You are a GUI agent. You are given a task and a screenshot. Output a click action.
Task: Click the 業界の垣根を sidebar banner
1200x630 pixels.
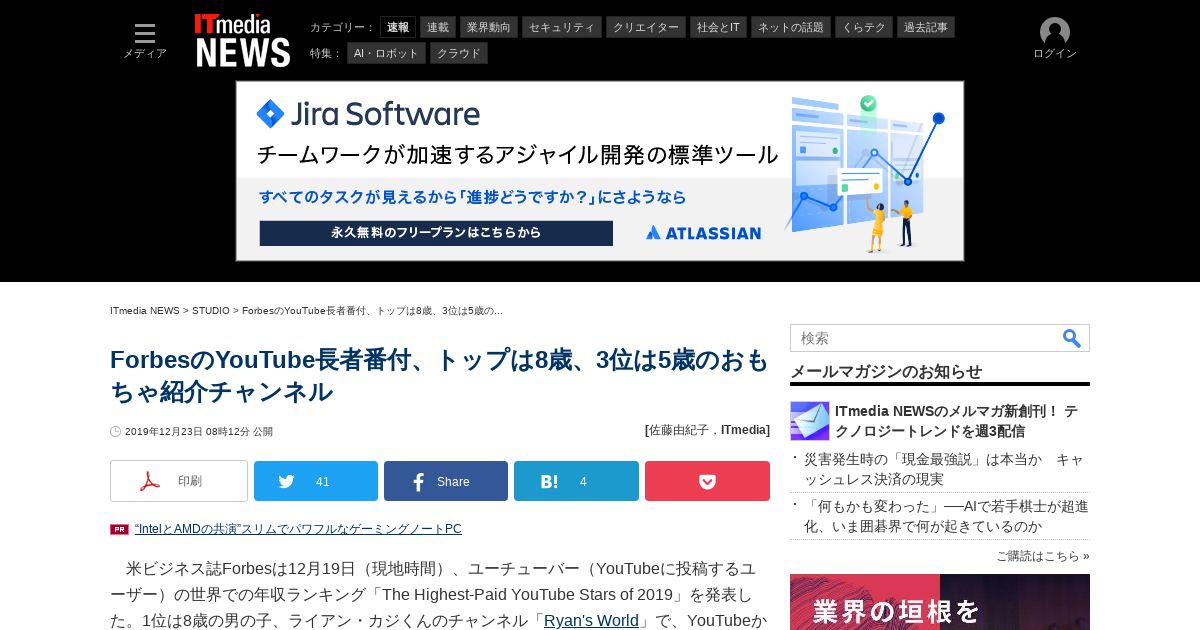[x=940, y=602]
